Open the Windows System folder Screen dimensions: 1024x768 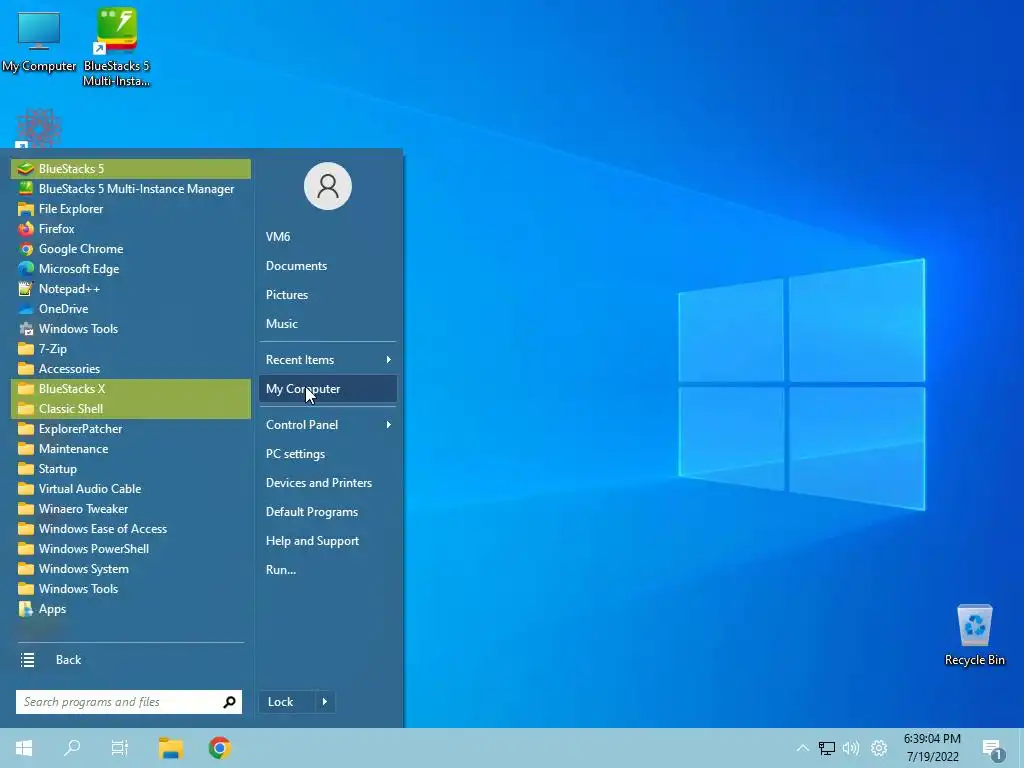click(x=131, y=569)
